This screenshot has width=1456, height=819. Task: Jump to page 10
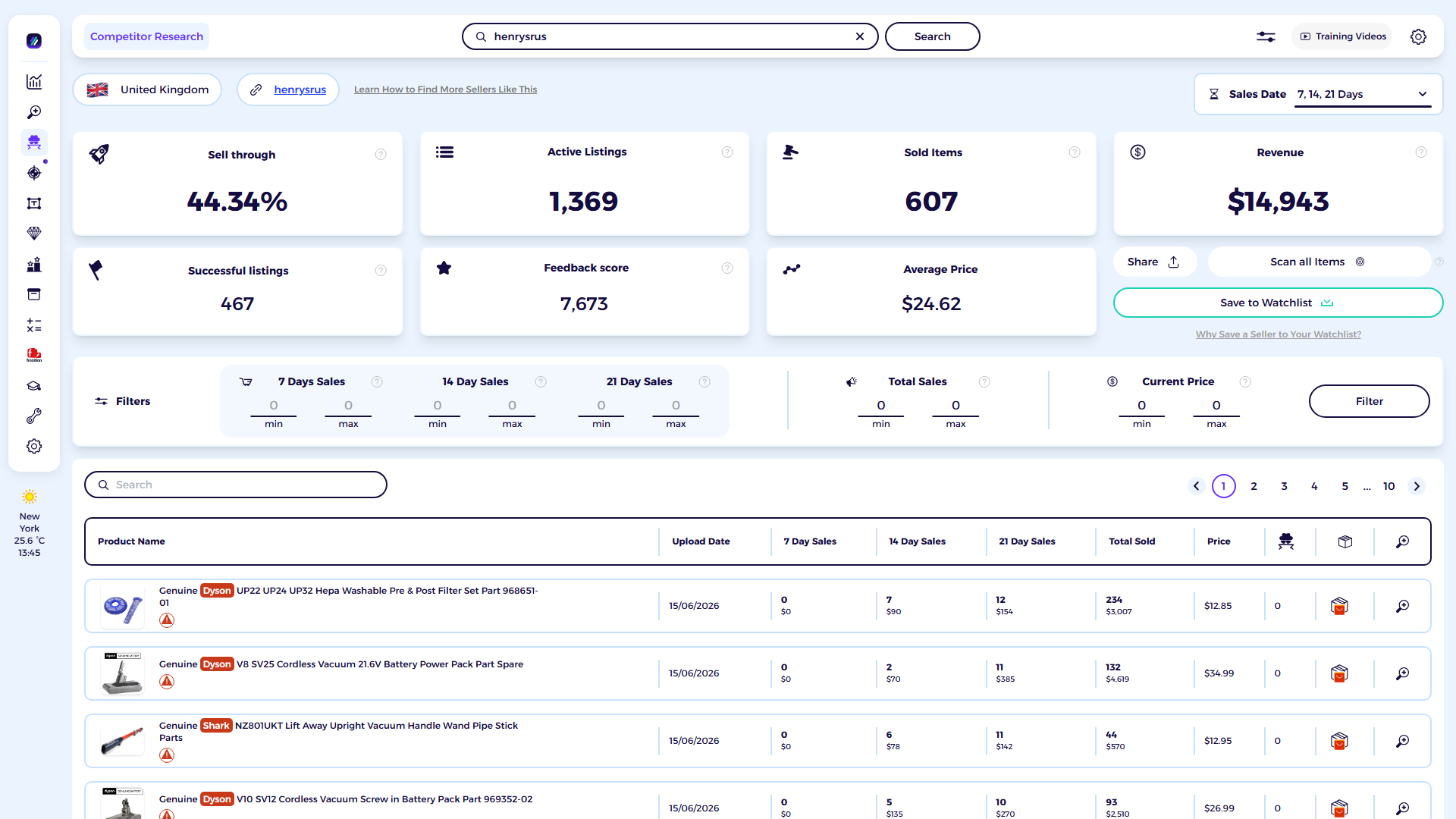click(1389, 486)
